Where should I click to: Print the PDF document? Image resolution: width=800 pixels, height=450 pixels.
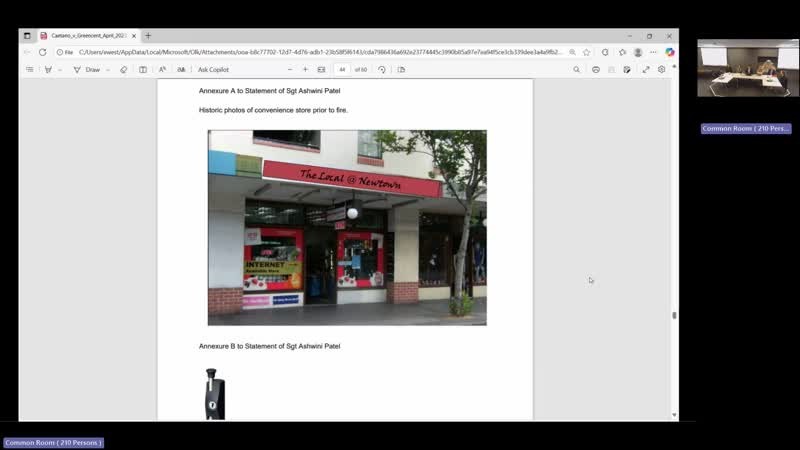pos(596,70)
